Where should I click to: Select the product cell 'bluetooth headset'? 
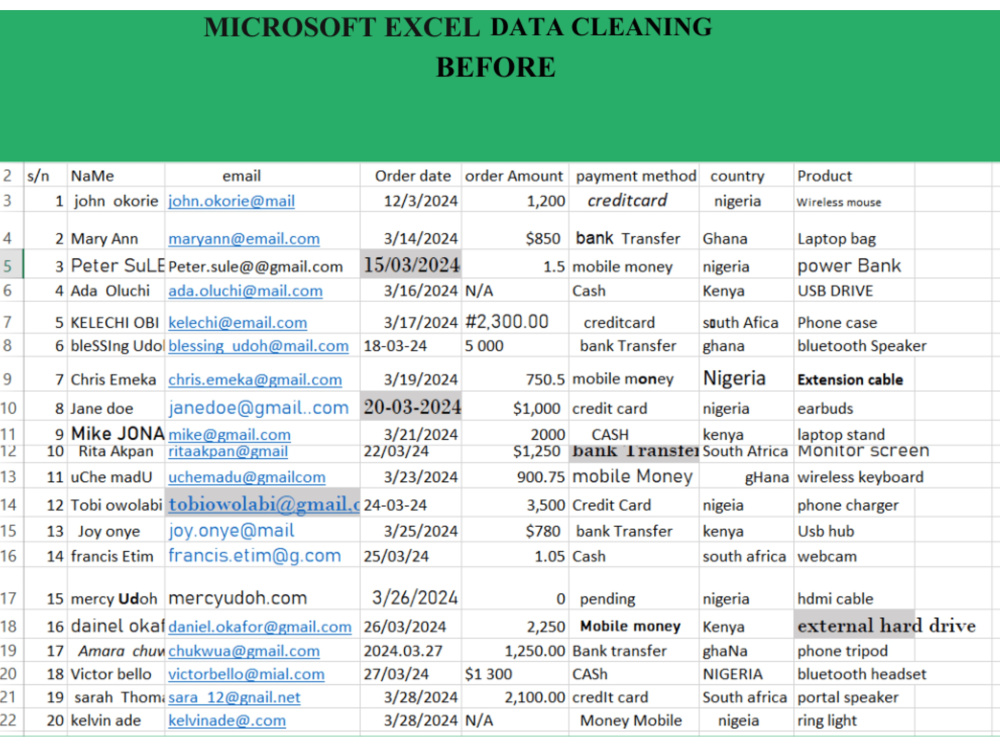click(x=854, y=673)
